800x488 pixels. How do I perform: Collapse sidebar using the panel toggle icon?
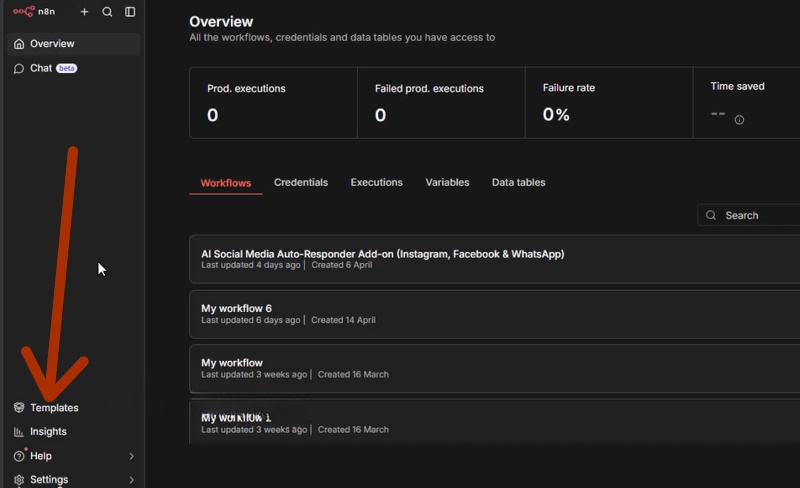(130, 12)
